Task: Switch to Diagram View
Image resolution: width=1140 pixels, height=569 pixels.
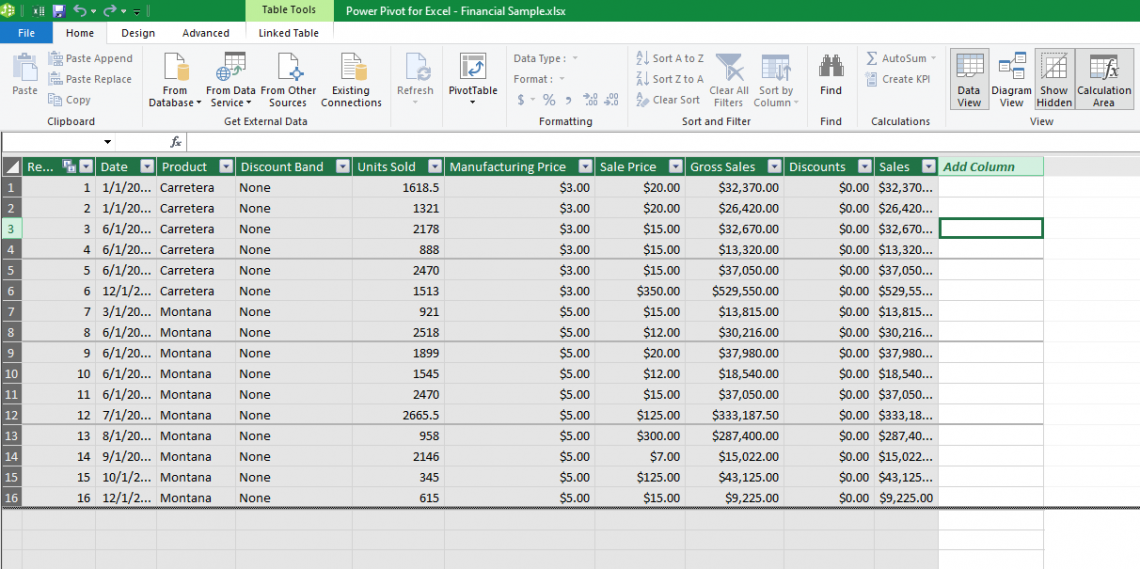Action: (x=1011, y=79)
